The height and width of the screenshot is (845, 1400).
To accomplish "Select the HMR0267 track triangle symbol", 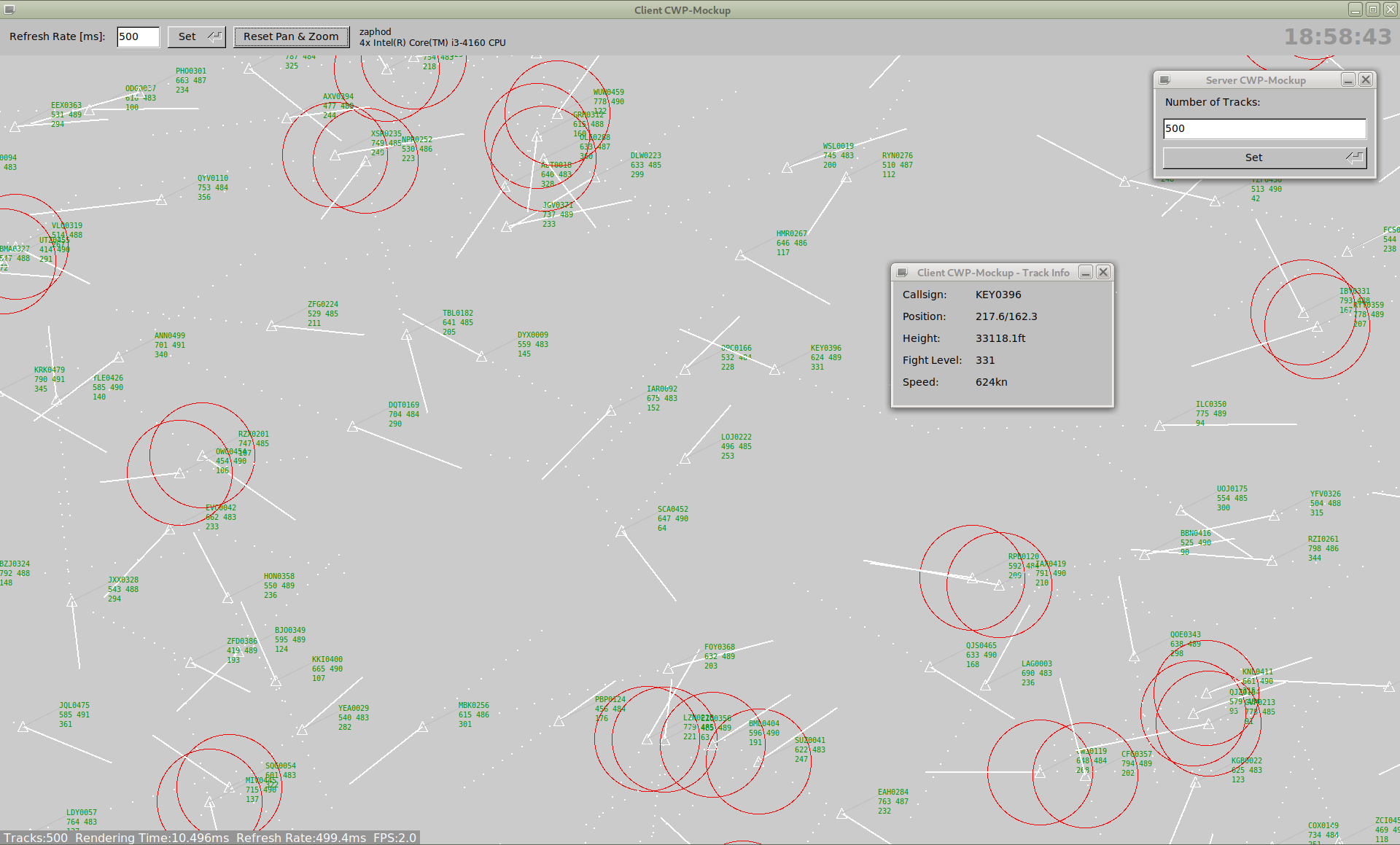I will click(x=740, y=255).
